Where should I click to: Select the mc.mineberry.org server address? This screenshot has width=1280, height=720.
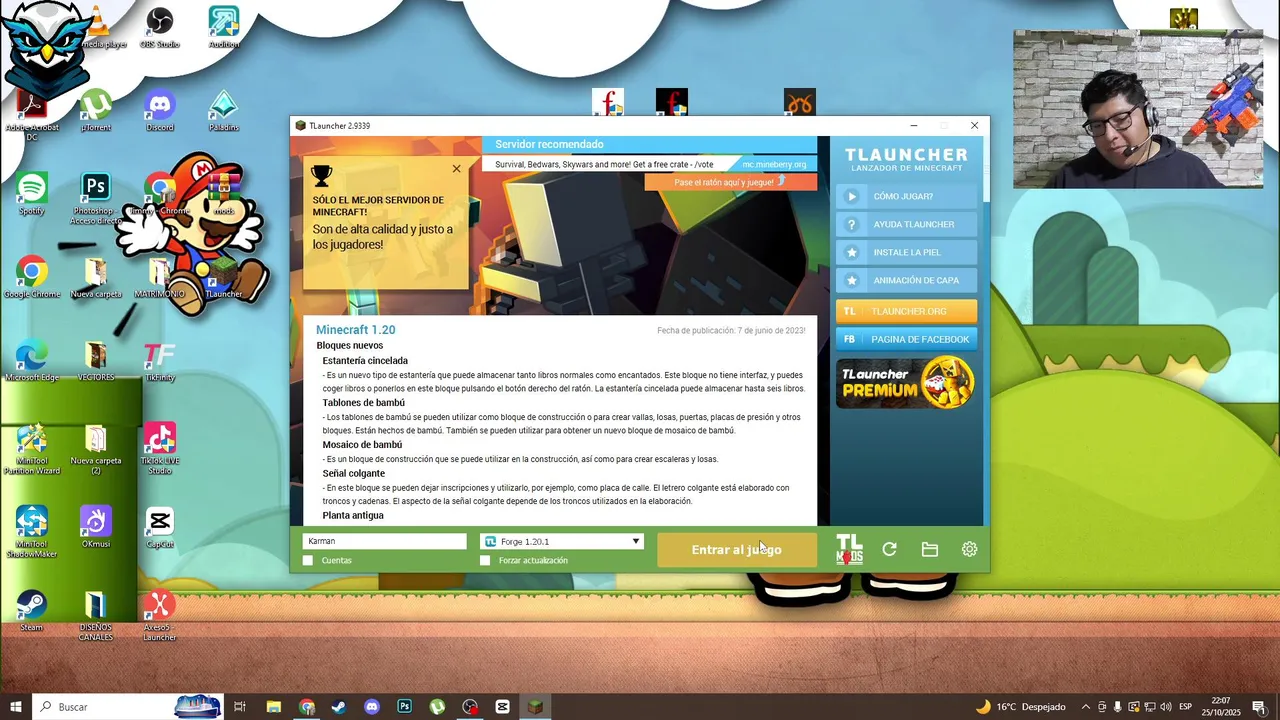(x=774, y=164)
